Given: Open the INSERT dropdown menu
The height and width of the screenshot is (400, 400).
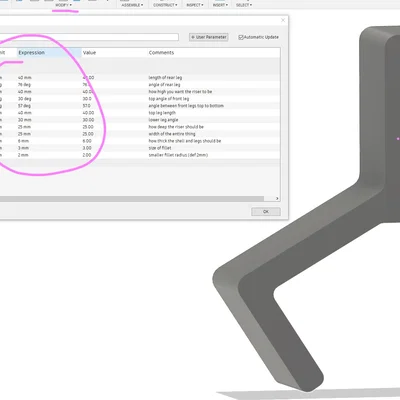Looking at the screenshot, I should [x=220, y=5].
